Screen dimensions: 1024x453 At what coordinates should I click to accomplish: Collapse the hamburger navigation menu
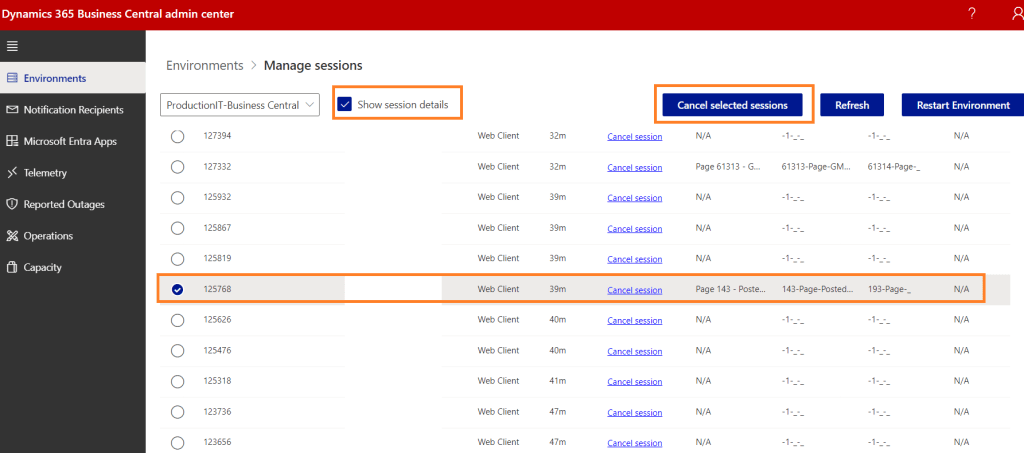(x=13, y=47)
